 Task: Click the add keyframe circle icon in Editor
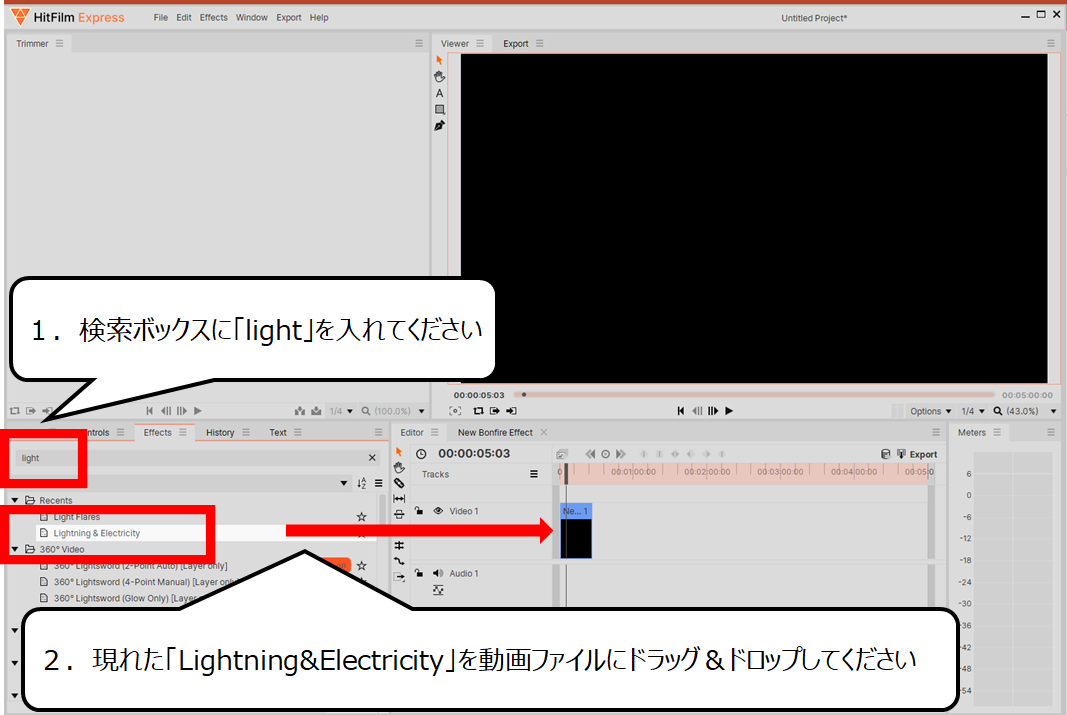(606, 454)
